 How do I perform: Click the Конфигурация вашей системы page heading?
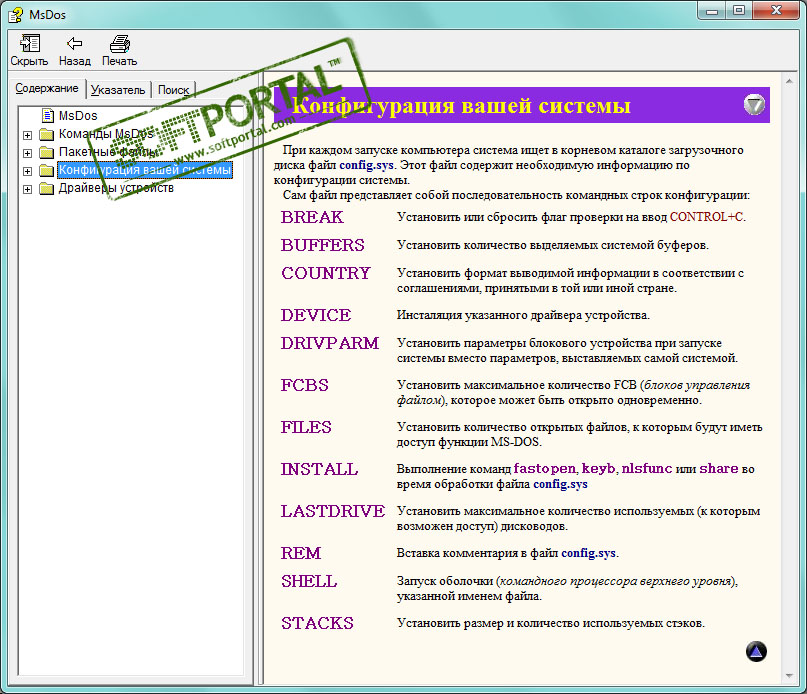tap(461, 106)
